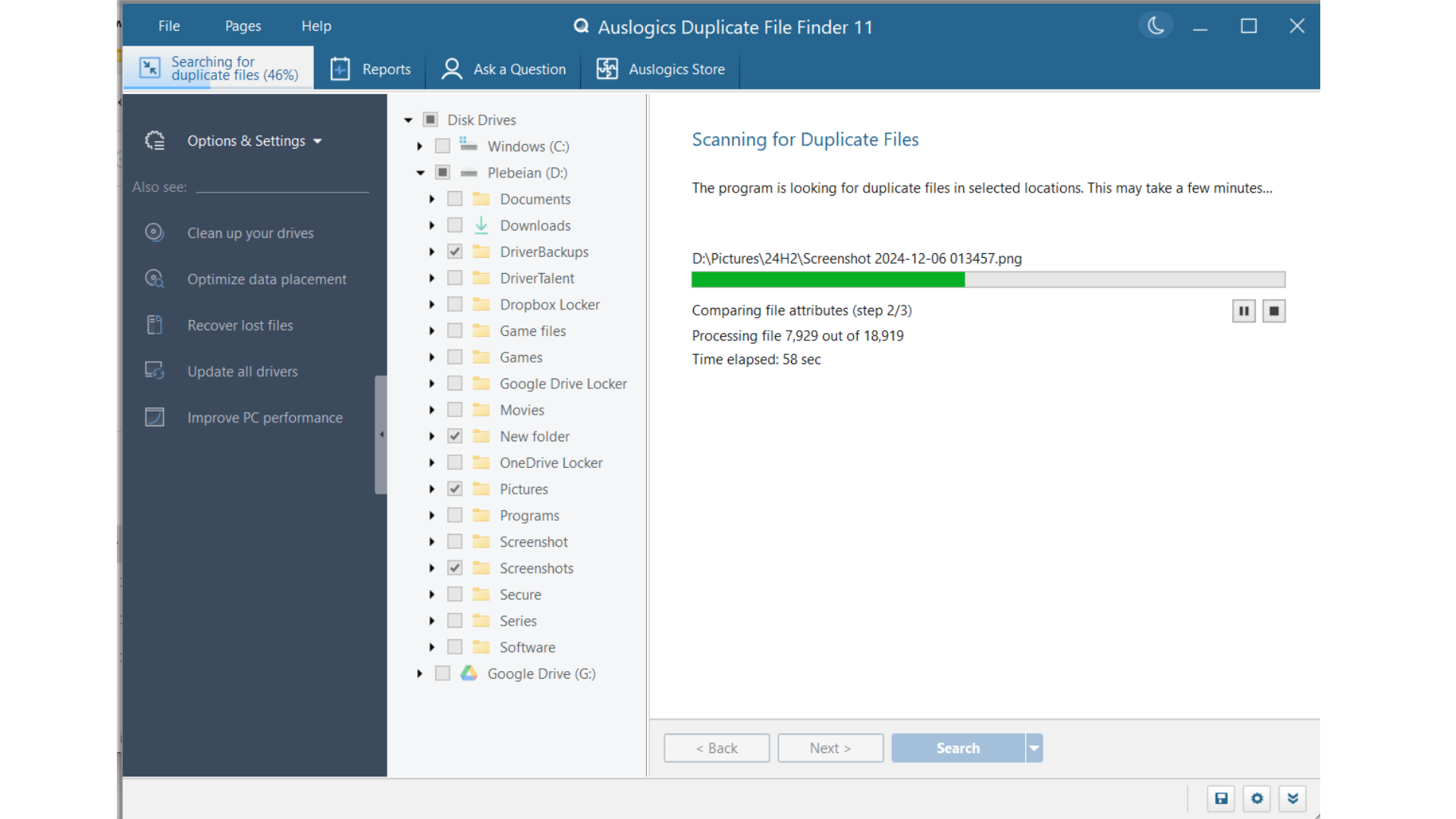Check the Documents folder checkbox
1456x819 pixels.
pos(455,199)
